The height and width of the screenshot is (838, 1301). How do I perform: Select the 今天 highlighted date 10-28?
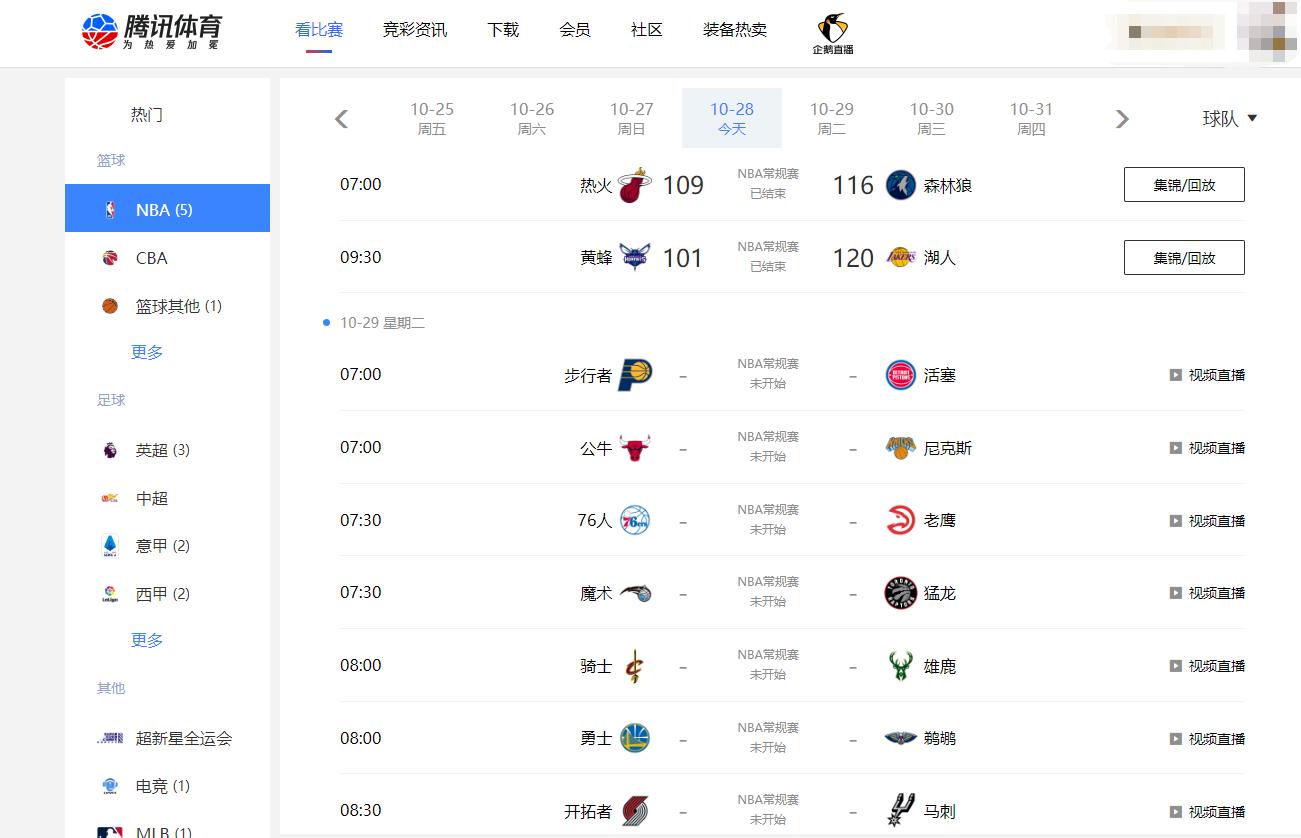(x=732, y=118)
